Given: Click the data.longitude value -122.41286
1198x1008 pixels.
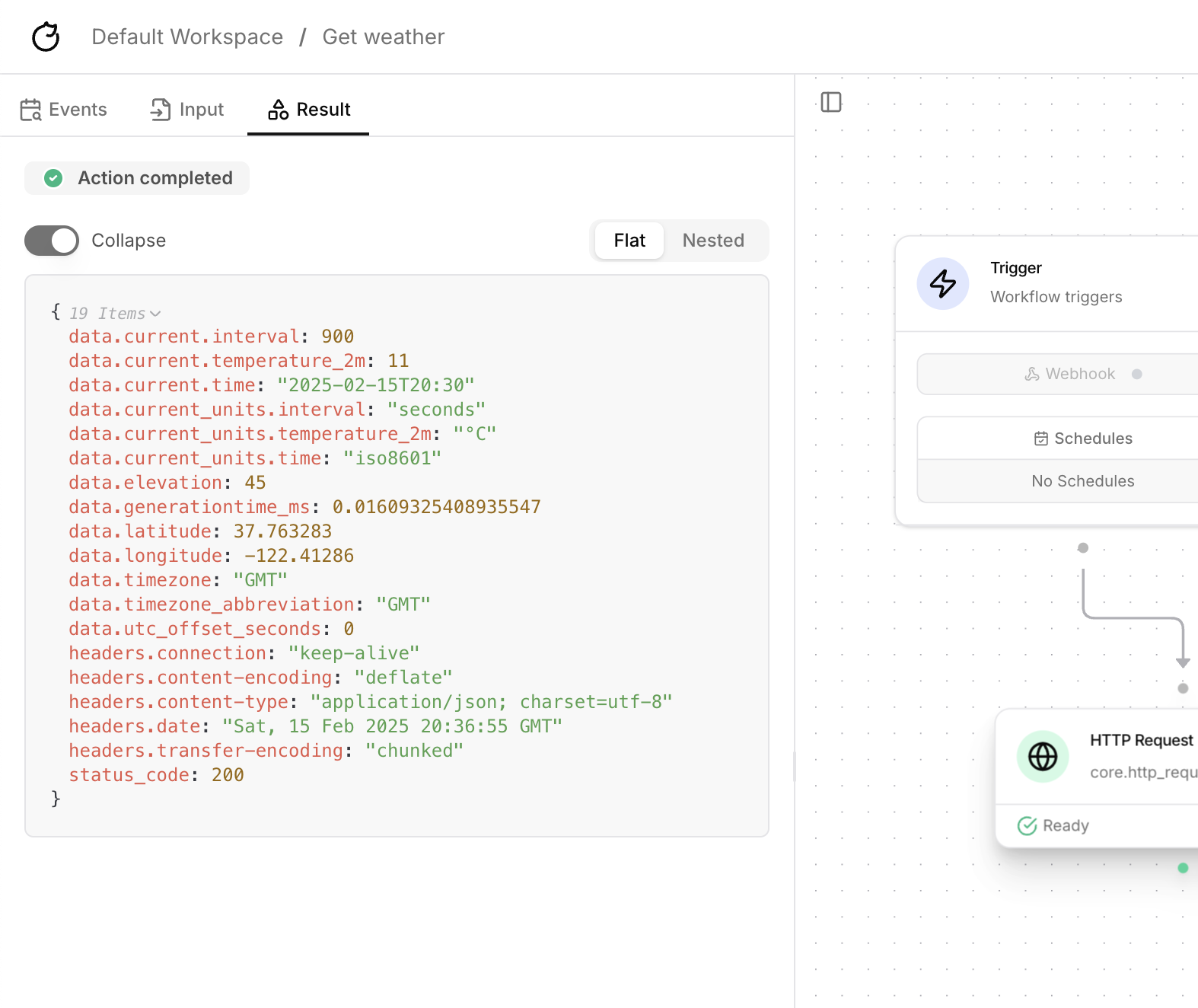Looking at the screenshot, I should pyautogui.click(x=299, y=556).
